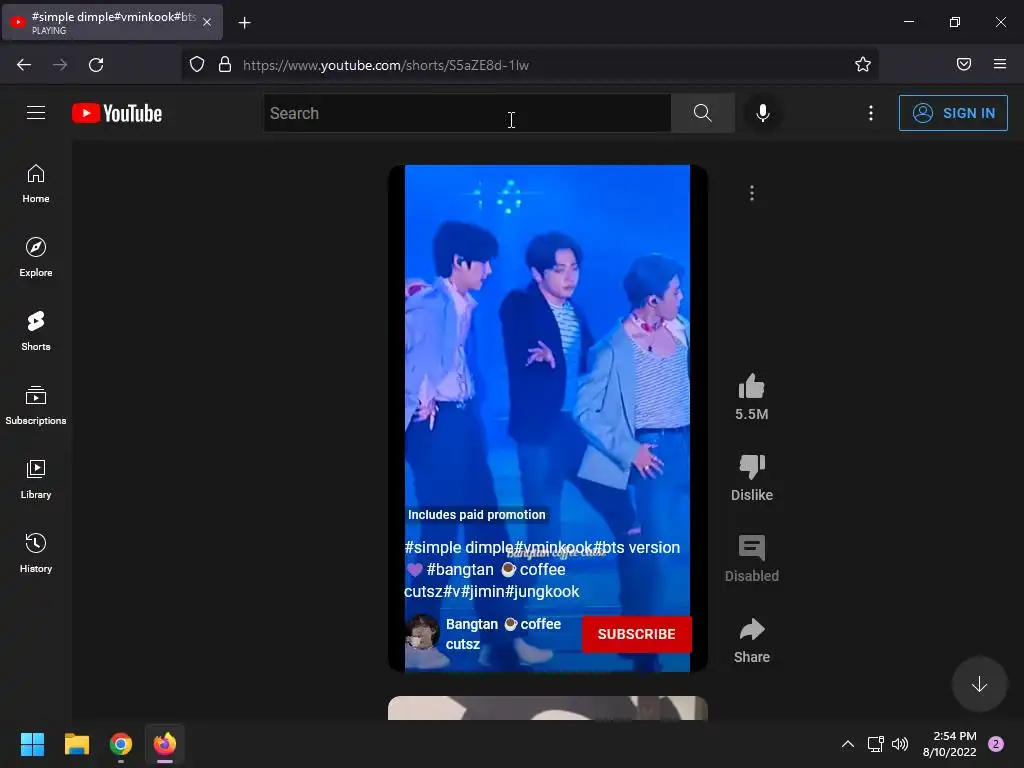Dislike the short with thumbs down

(x=752, y=466)
